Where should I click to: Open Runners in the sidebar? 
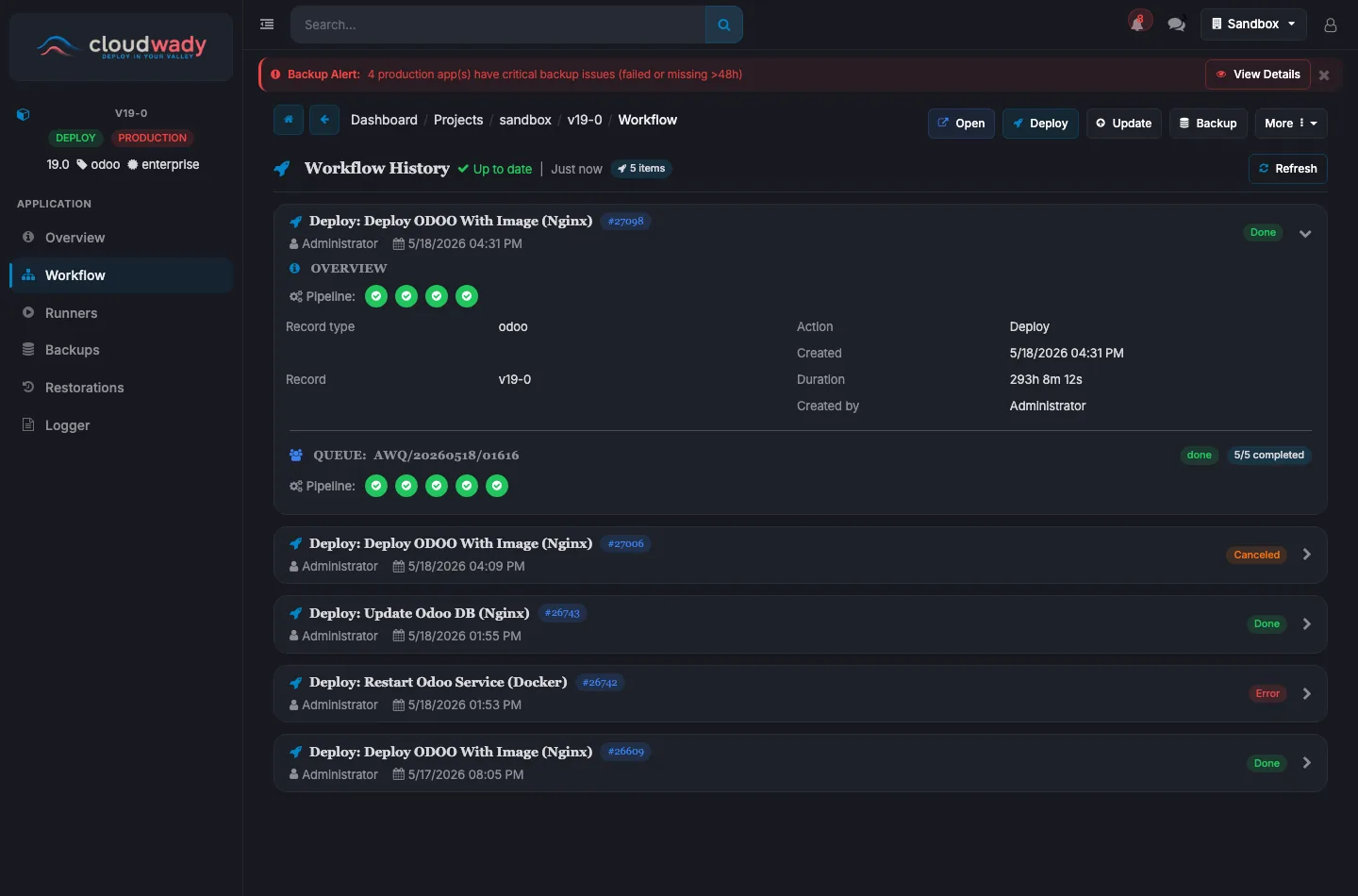coord(121,313)
